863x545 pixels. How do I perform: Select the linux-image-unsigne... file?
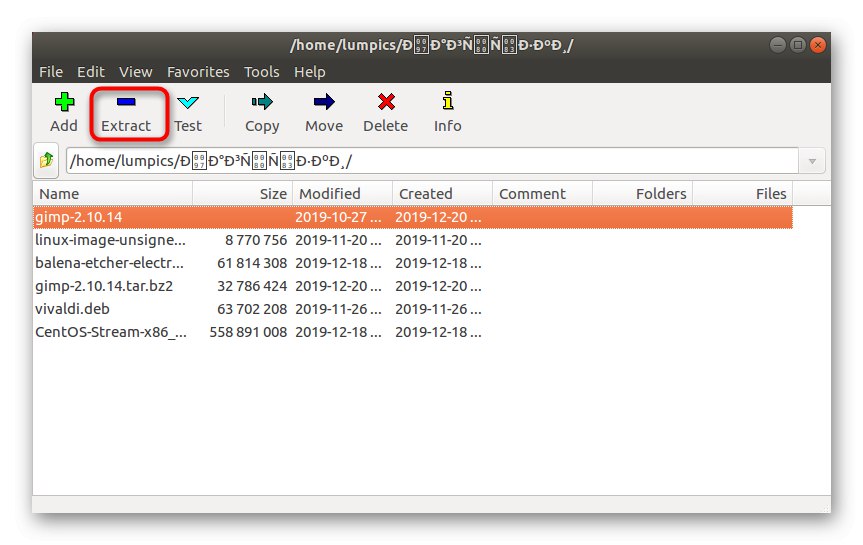pyautogui.click(x=111, y=240)
